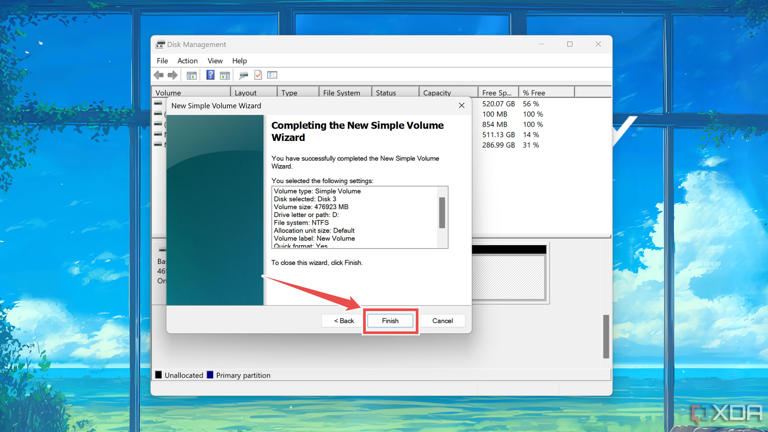The image size is (768, 432).
Task: Open the File menu
Action: [162, 61]
